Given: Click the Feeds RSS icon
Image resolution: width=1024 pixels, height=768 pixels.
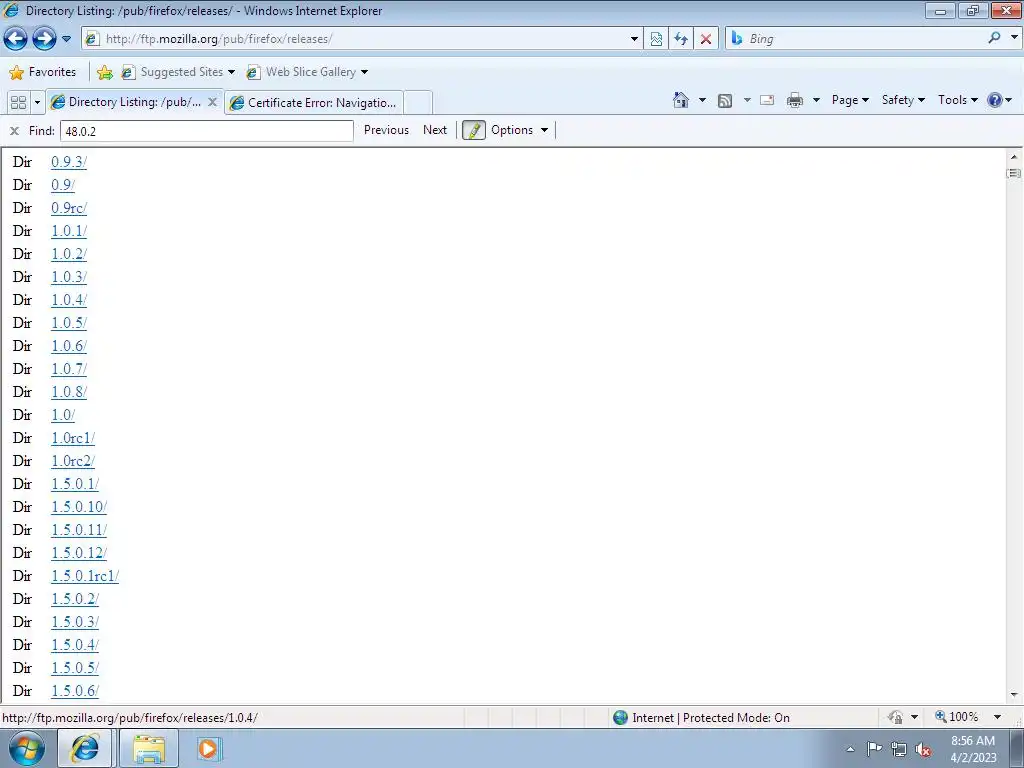Looking at the screenshot, I should tap(725, 100).
